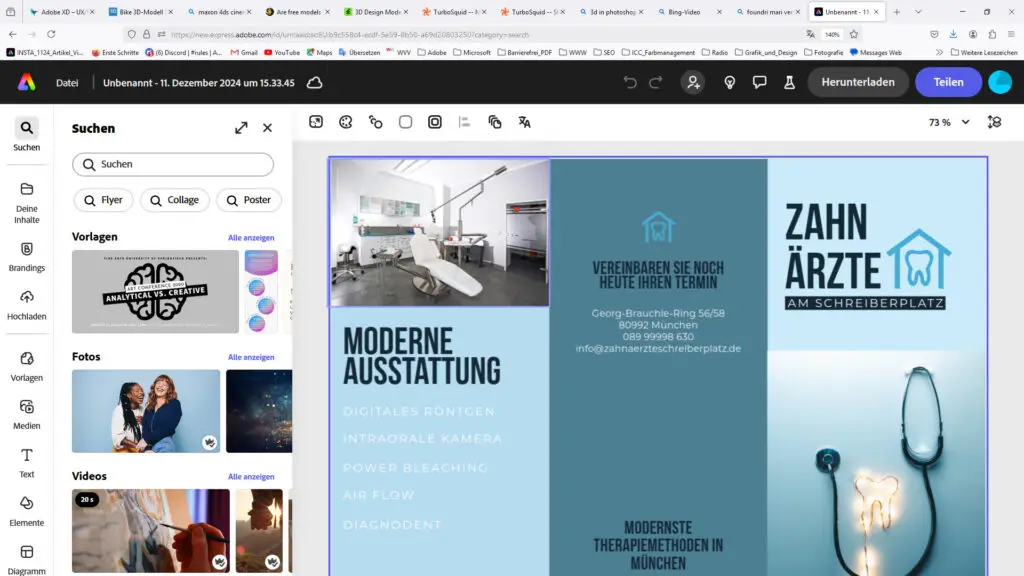Invite collaborators with person-plus icon
Screen dimensions: 1024x576
pos(693,82)
